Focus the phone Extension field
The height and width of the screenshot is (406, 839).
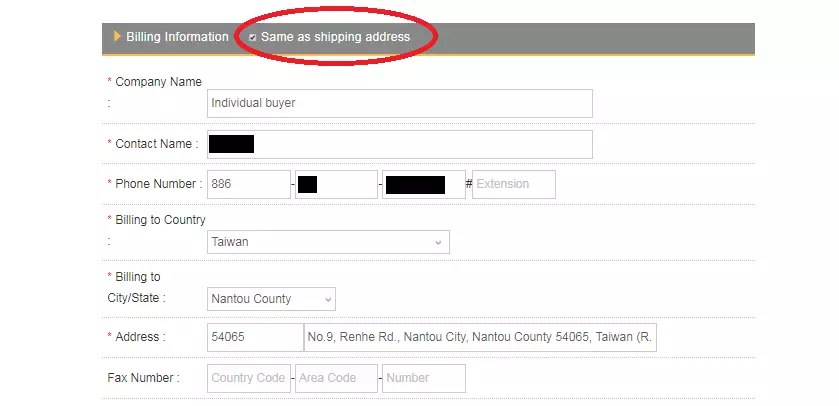(x=513, y=184)
